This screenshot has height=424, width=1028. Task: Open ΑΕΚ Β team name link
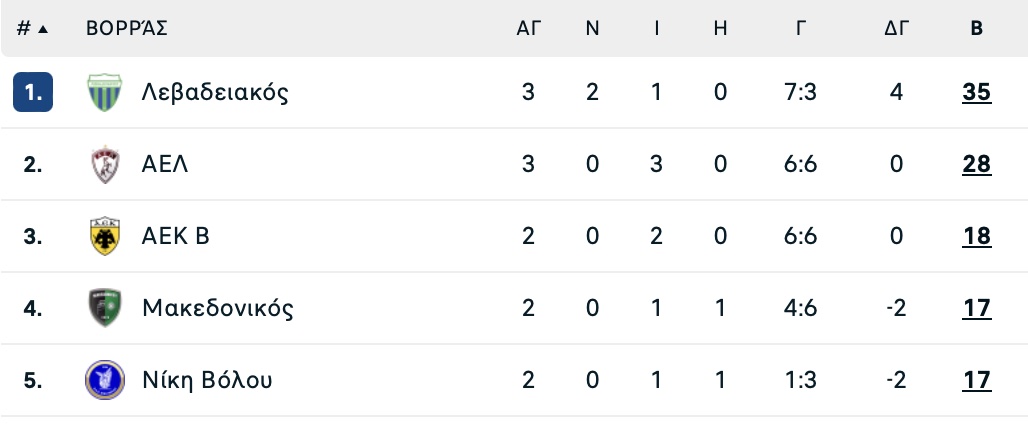point(175,236)
